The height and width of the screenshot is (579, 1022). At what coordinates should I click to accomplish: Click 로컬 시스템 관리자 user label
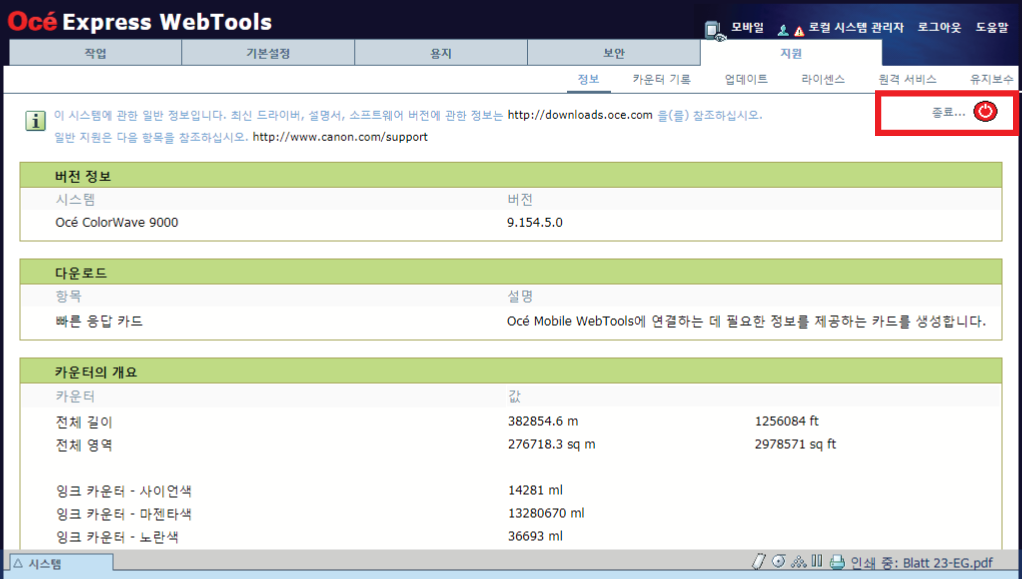856,27
